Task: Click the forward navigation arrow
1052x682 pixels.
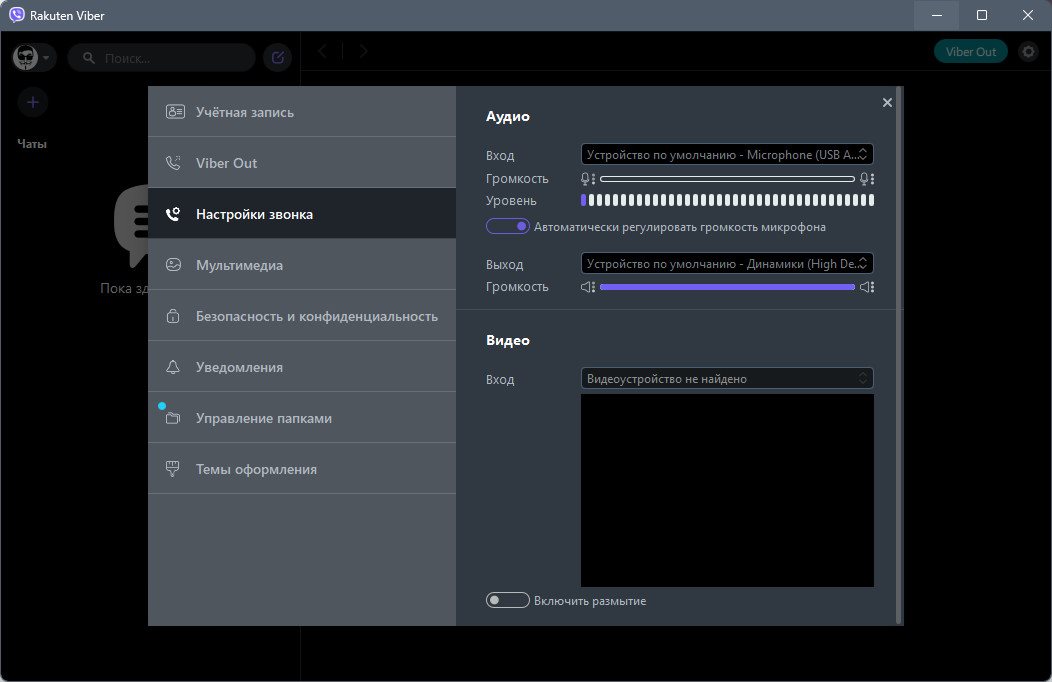Action: click(363, 51)
